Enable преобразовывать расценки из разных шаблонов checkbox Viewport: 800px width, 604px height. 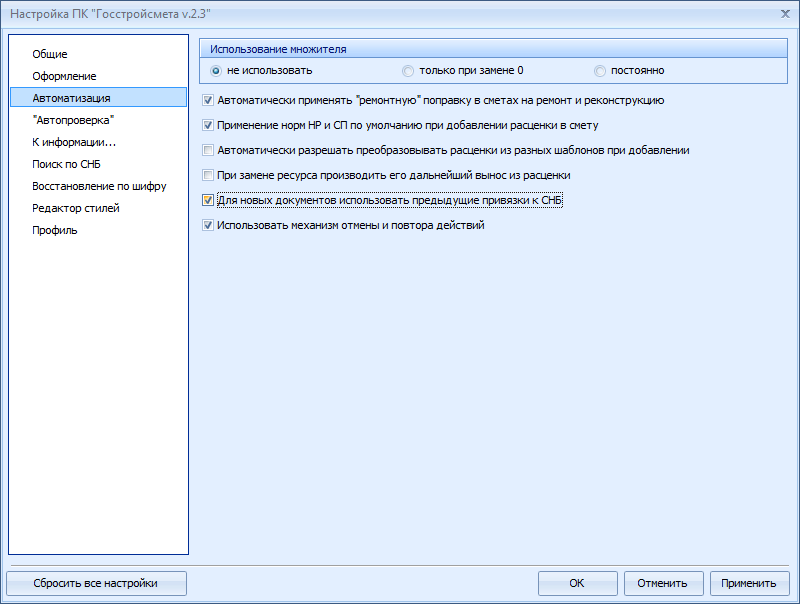[208, 150]
